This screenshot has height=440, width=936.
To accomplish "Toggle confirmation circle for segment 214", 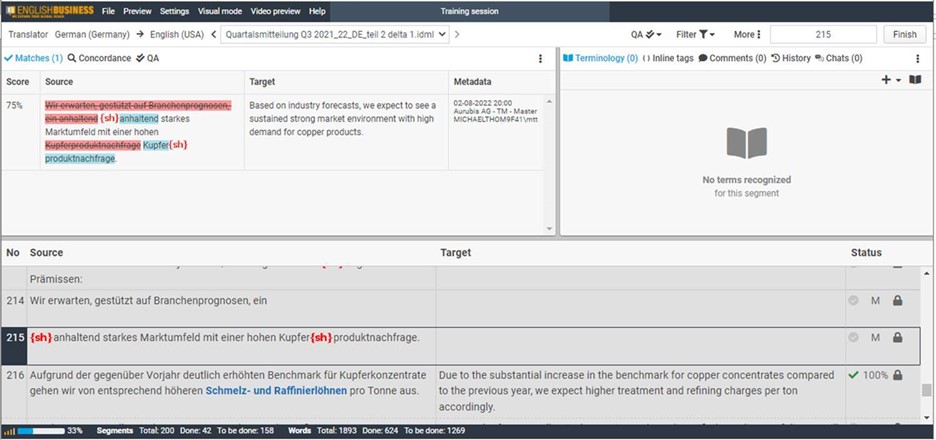I will (853, 301).
